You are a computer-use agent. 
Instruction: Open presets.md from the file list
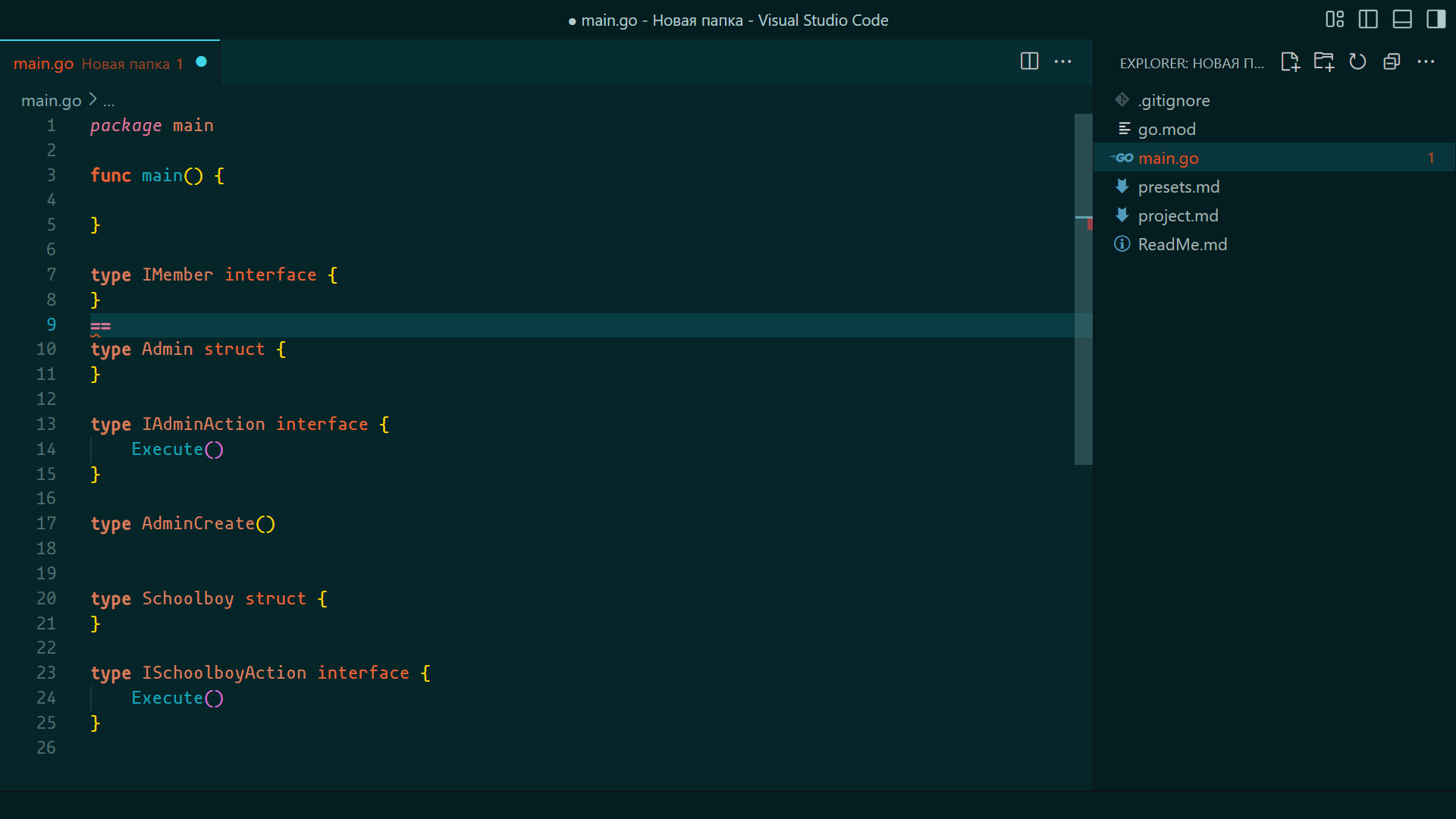point(1178,187)
